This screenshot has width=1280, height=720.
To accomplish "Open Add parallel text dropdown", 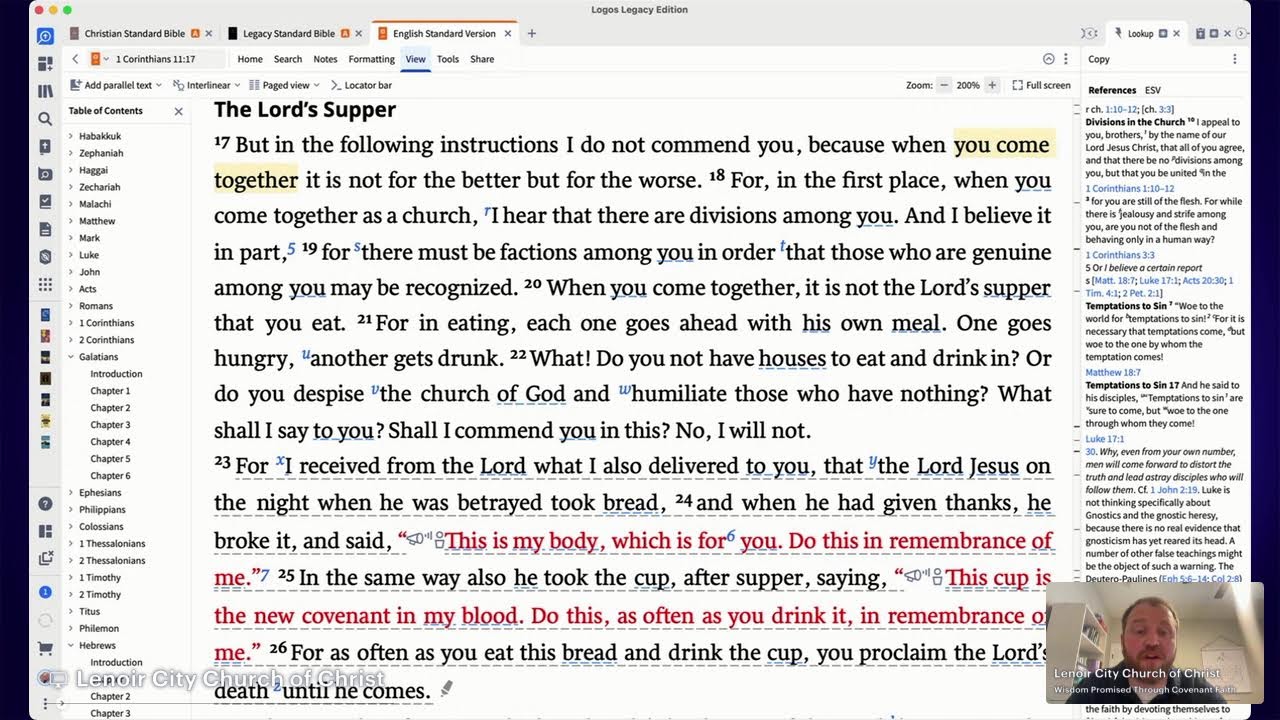I will (115, 86).
